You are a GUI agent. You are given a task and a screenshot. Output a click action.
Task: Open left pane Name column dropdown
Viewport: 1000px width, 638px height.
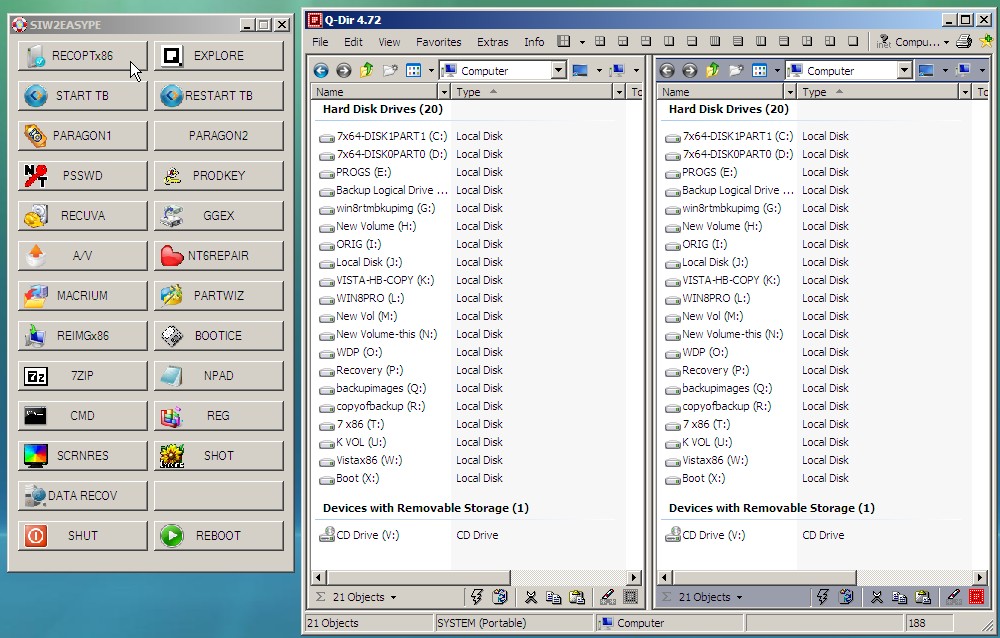pyautogui.click(x=444, y=92)
